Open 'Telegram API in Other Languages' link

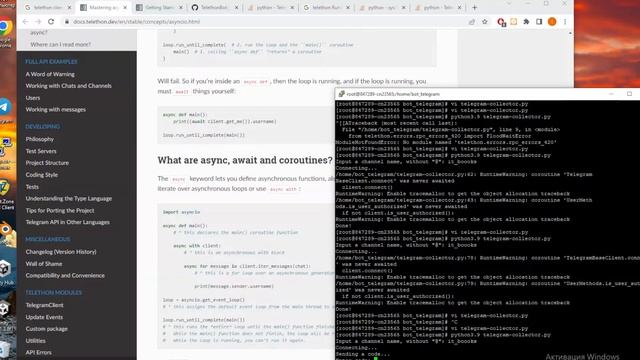(67, 222)
